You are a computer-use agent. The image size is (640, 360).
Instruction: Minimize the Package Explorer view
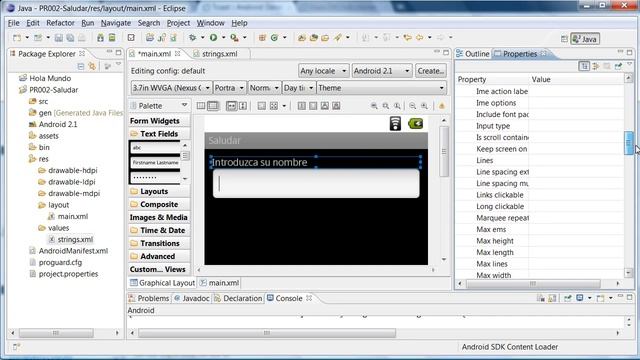109,52
